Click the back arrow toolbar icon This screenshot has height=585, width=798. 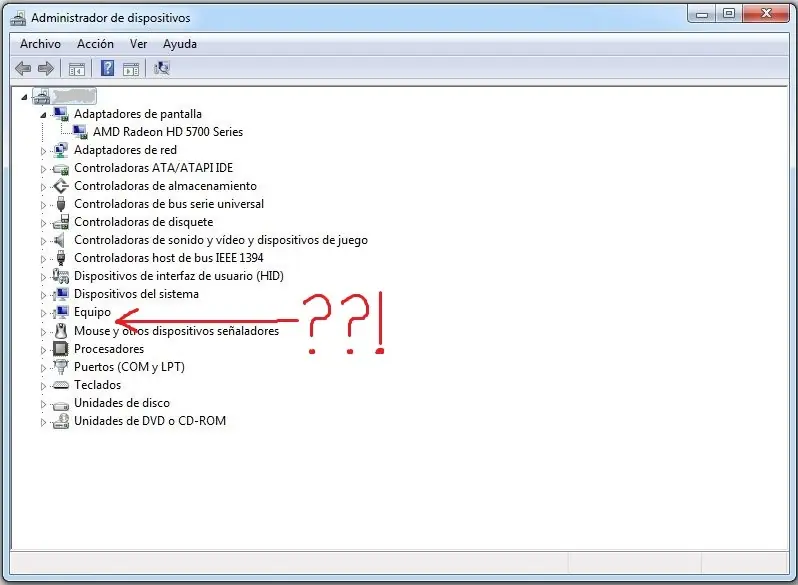pyautogui.click(x=23, y=68)
